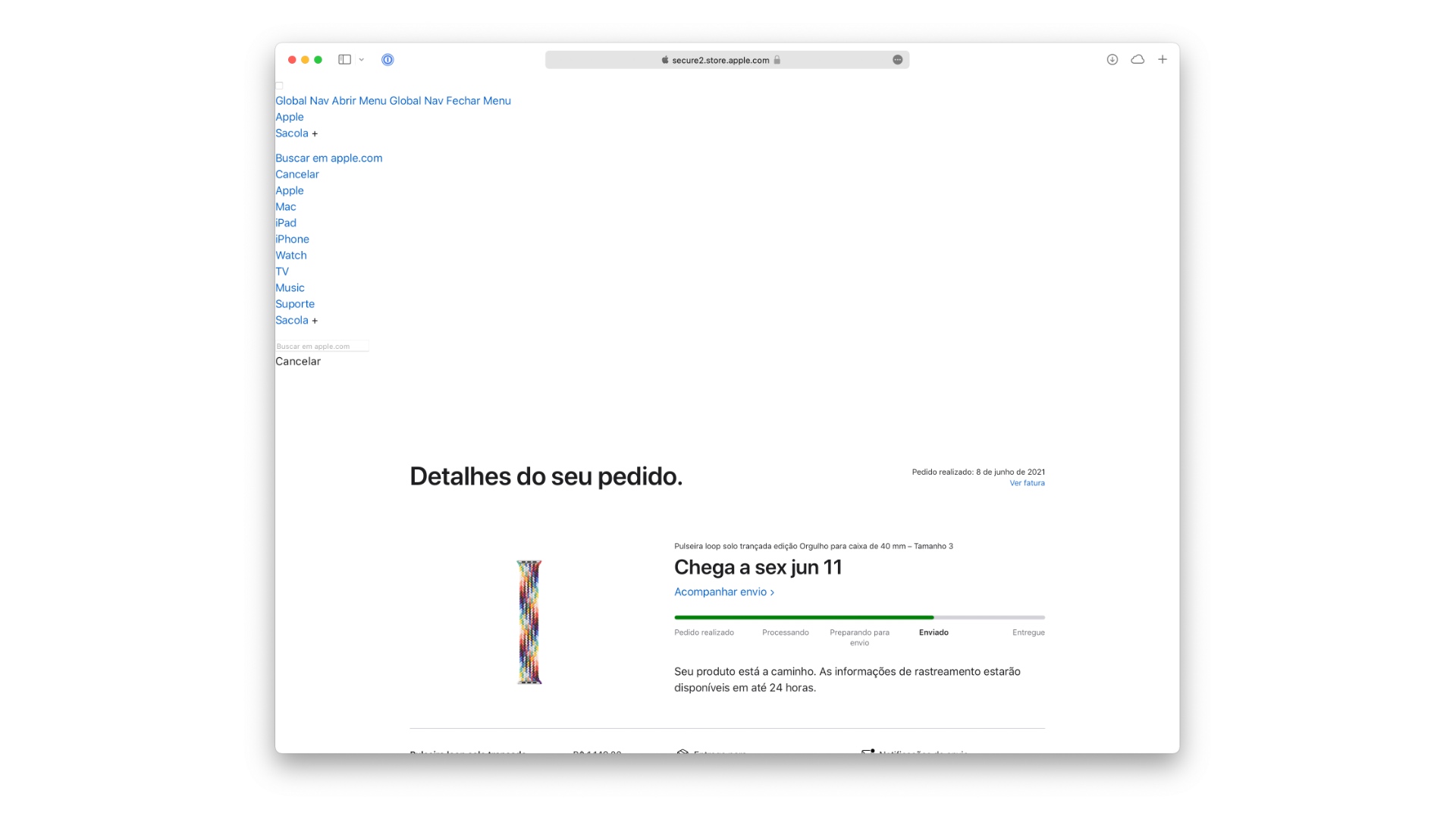Select the iPhone menu item
This screenshot has height=819, width=1456.
(291, 239)
